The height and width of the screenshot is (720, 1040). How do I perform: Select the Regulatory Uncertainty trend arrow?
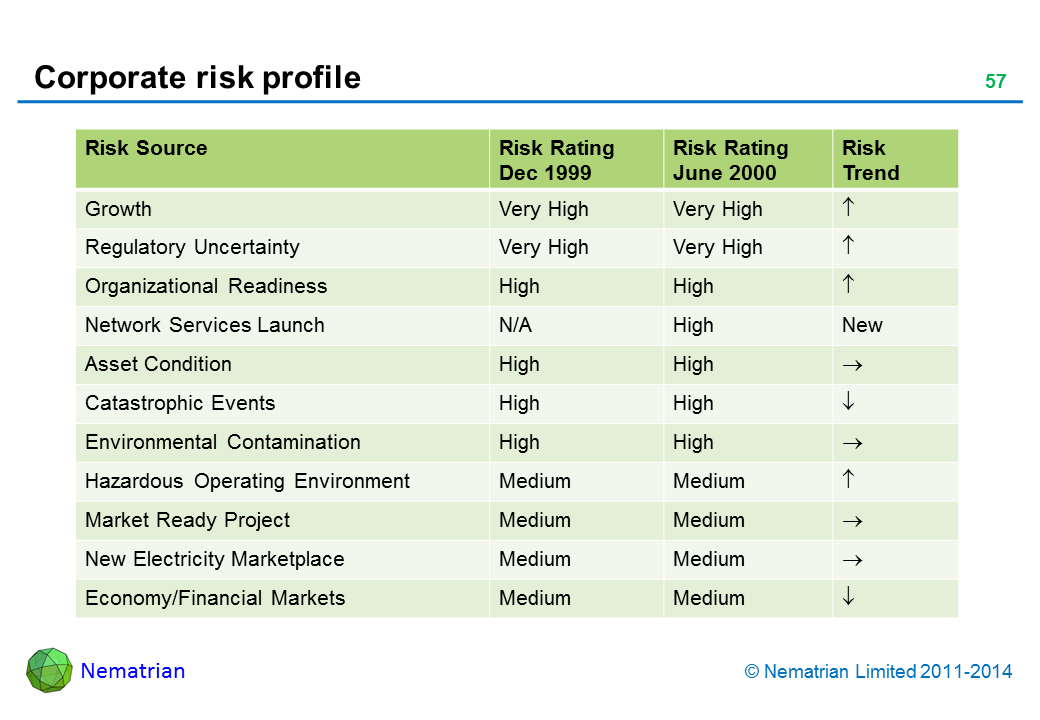click(x=848, y=247)
